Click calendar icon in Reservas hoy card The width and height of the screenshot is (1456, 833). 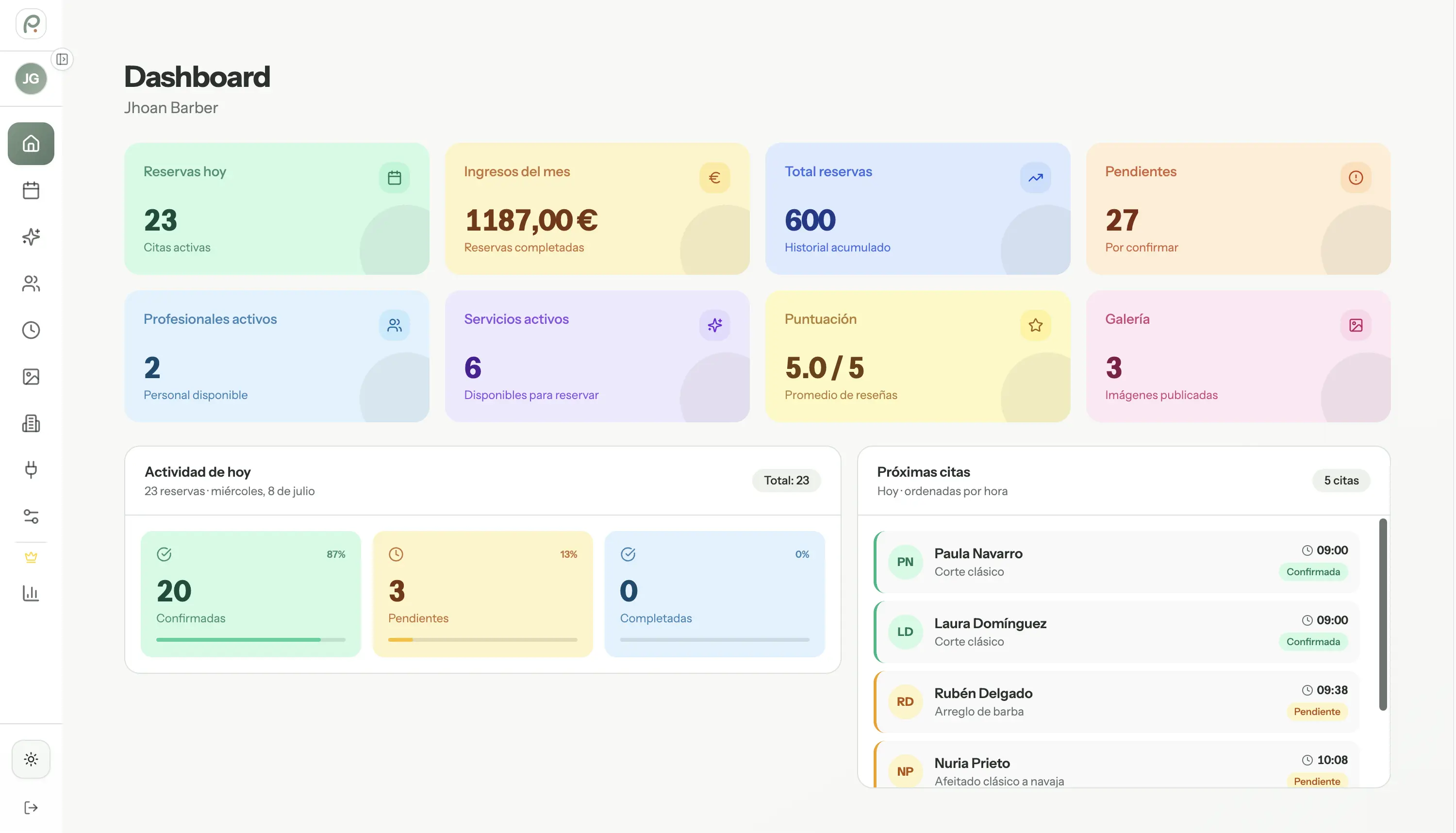(x=394, y=178)
